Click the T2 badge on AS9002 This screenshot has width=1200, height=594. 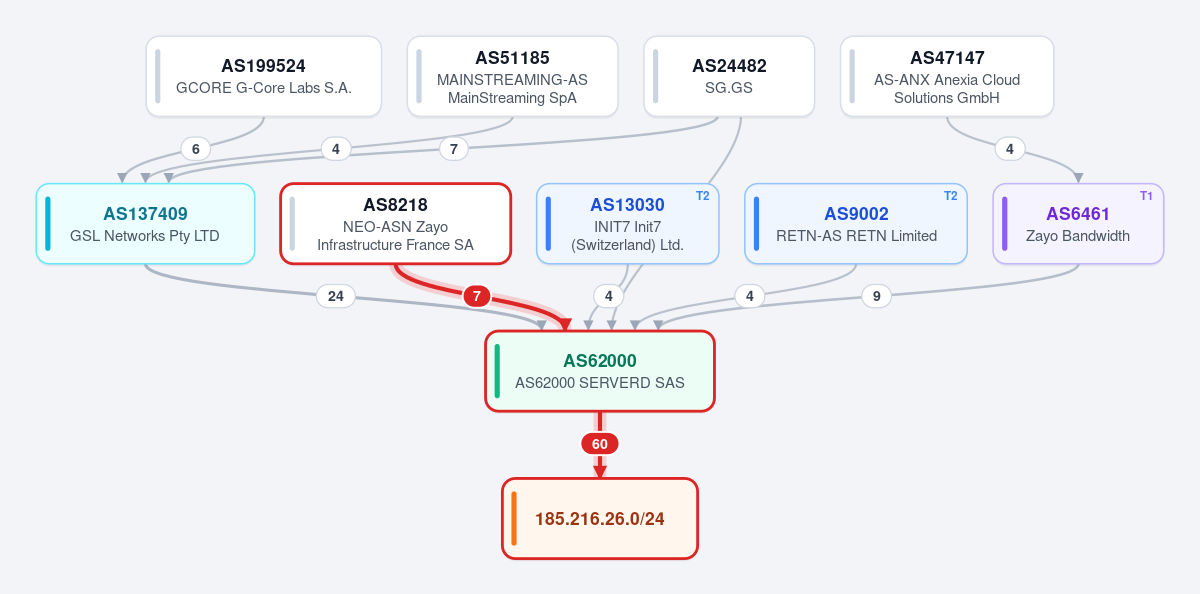951,196
